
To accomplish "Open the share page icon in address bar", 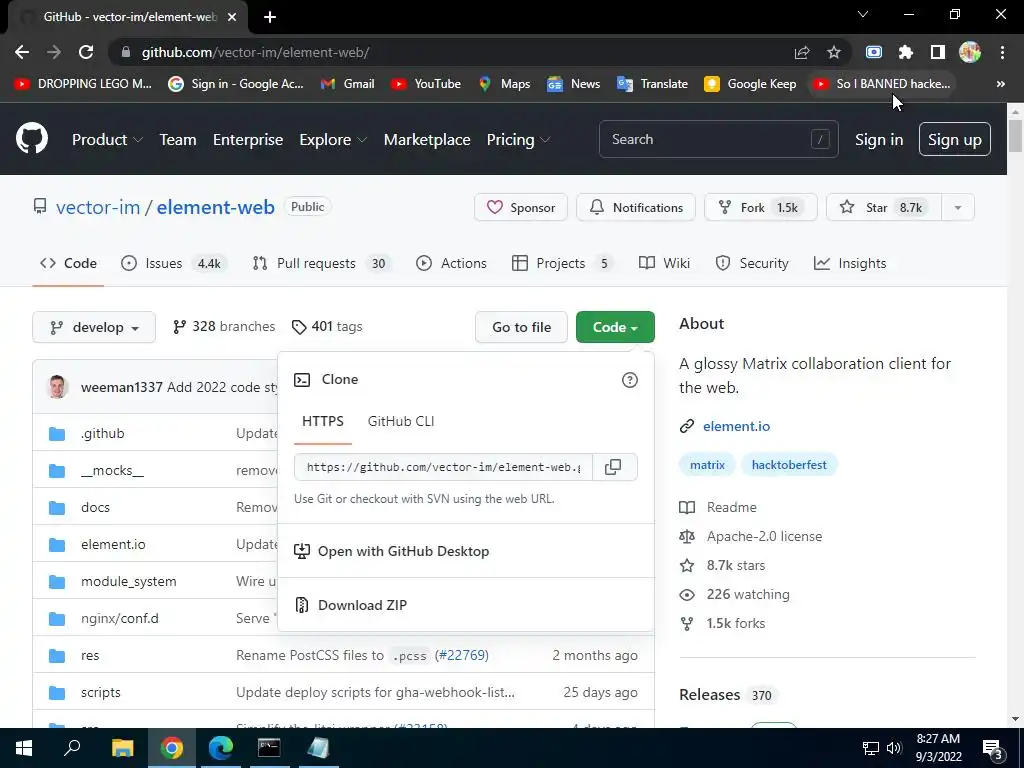I will [802, 52].
